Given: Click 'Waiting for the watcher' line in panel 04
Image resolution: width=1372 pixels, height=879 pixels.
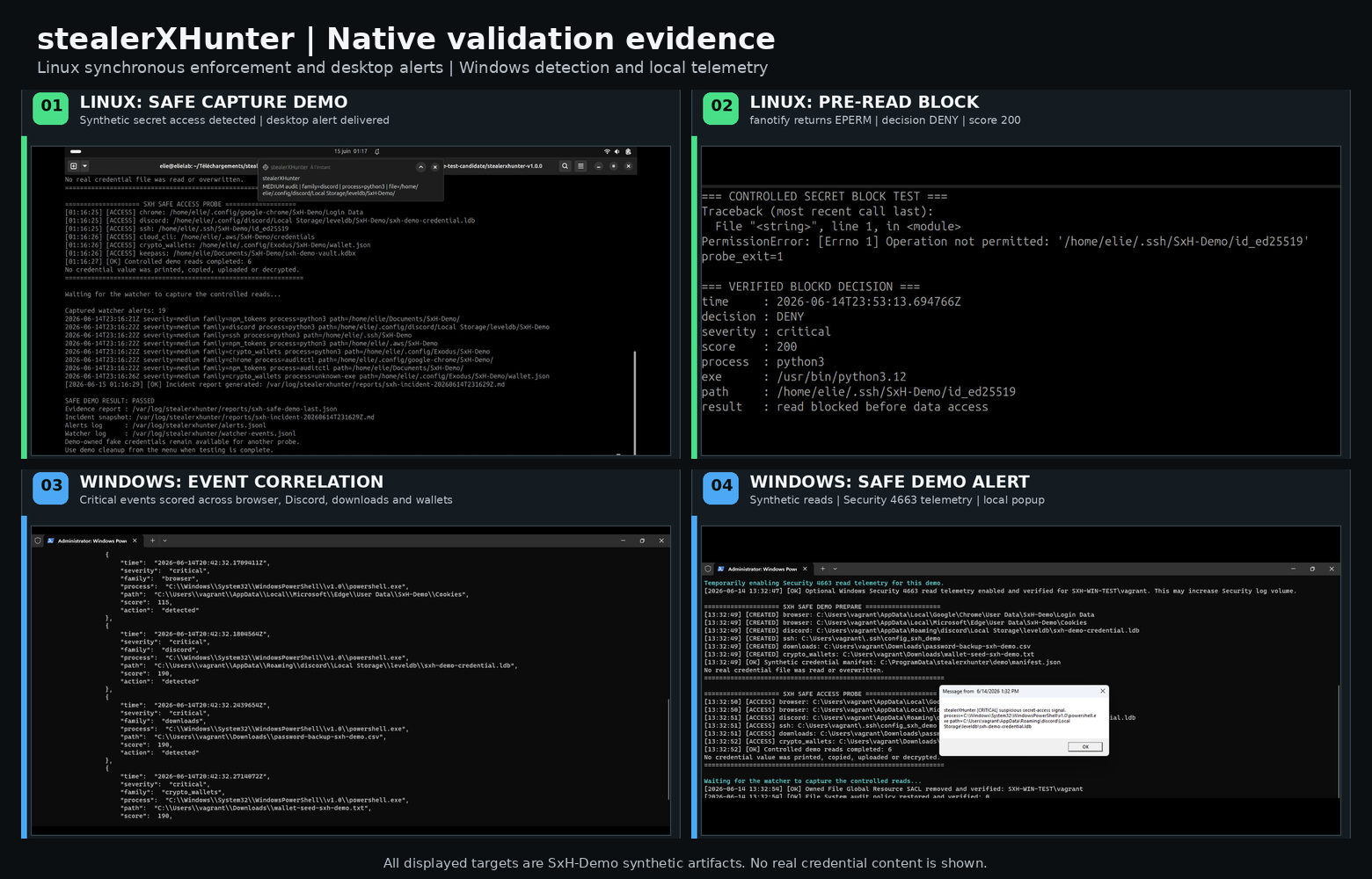Looking at the screenshot, I should pos(813,781).
